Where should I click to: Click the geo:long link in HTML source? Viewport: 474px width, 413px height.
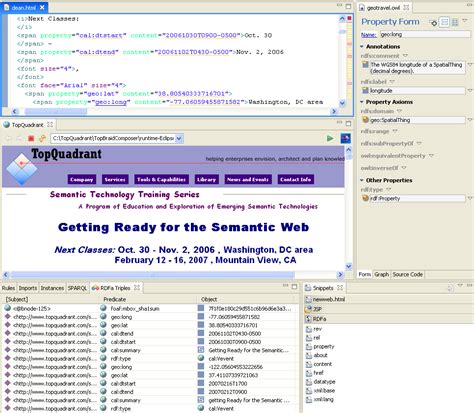point(111,102)
